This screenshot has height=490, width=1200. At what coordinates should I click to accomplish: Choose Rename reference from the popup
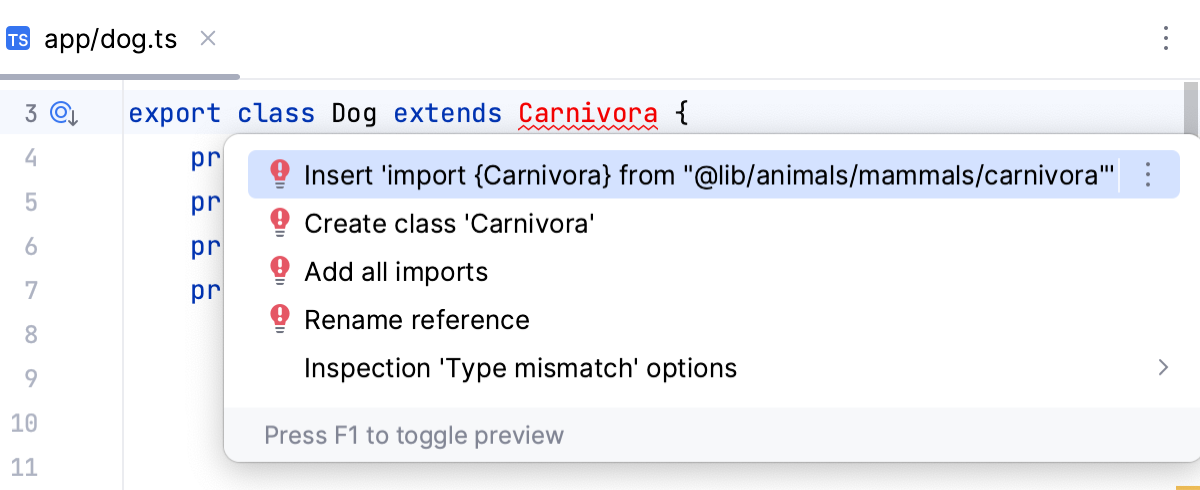coord(417,320)
